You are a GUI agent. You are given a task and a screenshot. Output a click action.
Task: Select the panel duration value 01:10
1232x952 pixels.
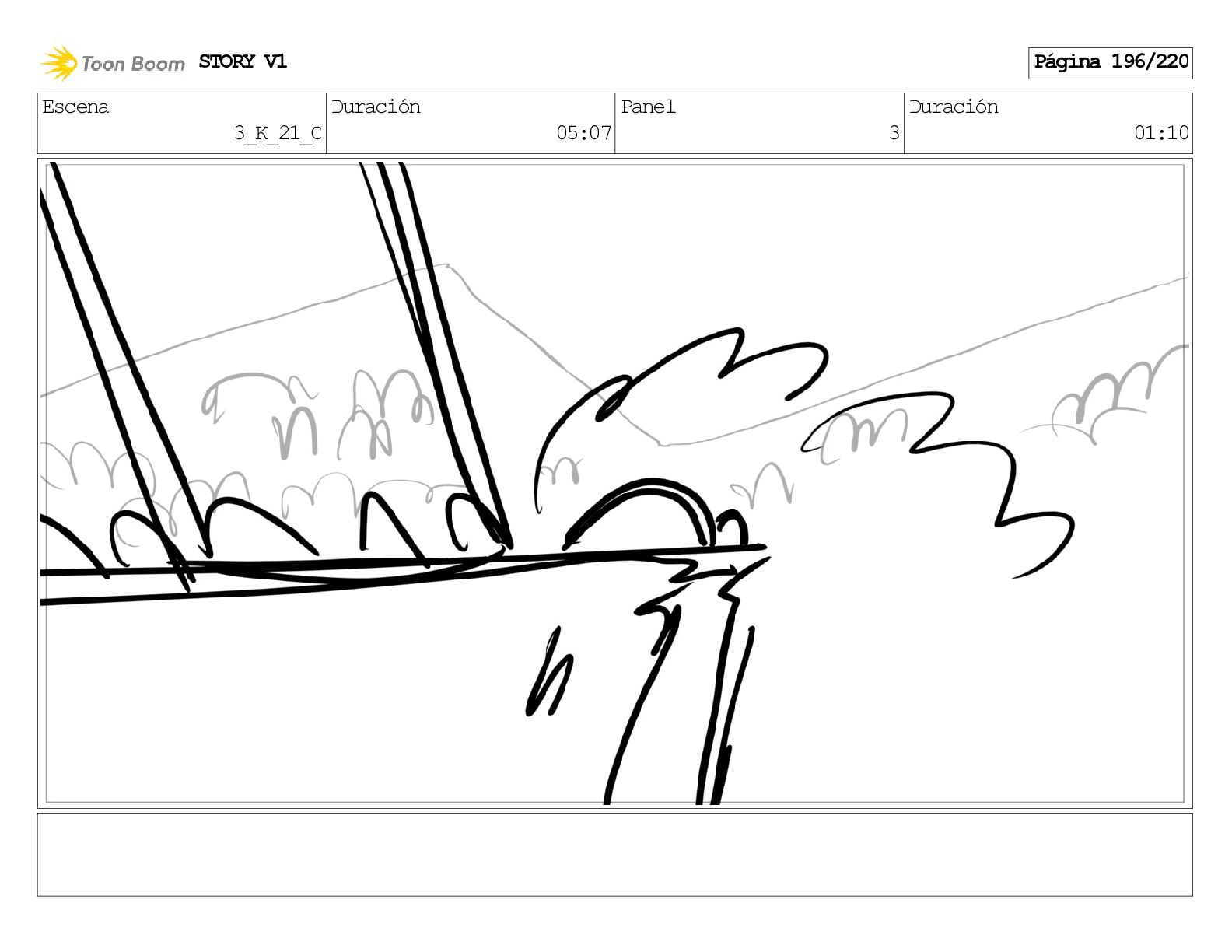[1160, 133]
